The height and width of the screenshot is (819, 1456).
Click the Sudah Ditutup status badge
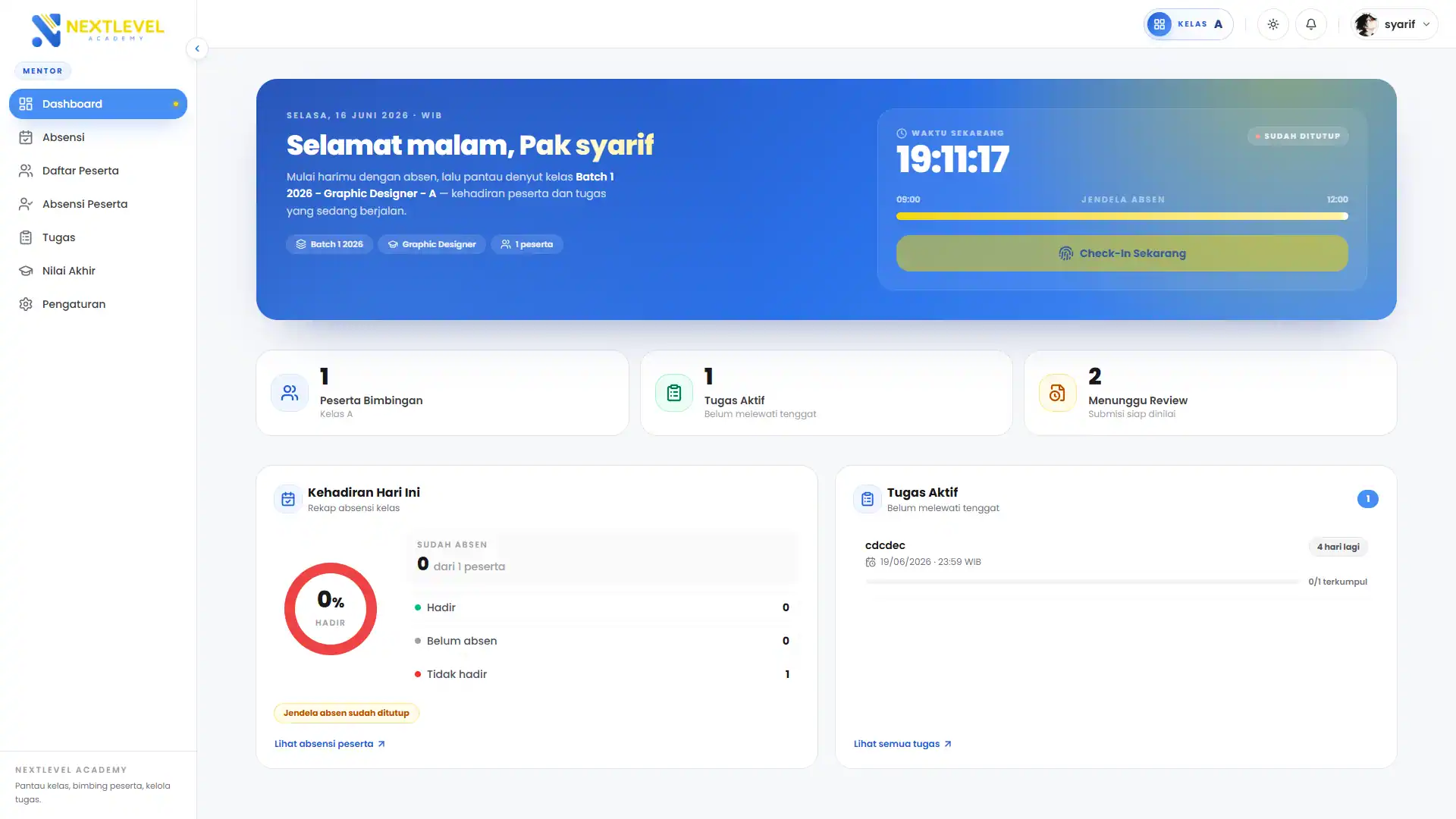pos(1298,136)
